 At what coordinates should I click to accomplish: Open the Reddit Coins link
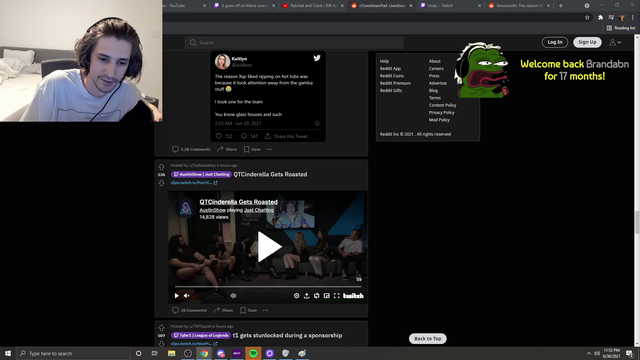[x=392, y=76]
